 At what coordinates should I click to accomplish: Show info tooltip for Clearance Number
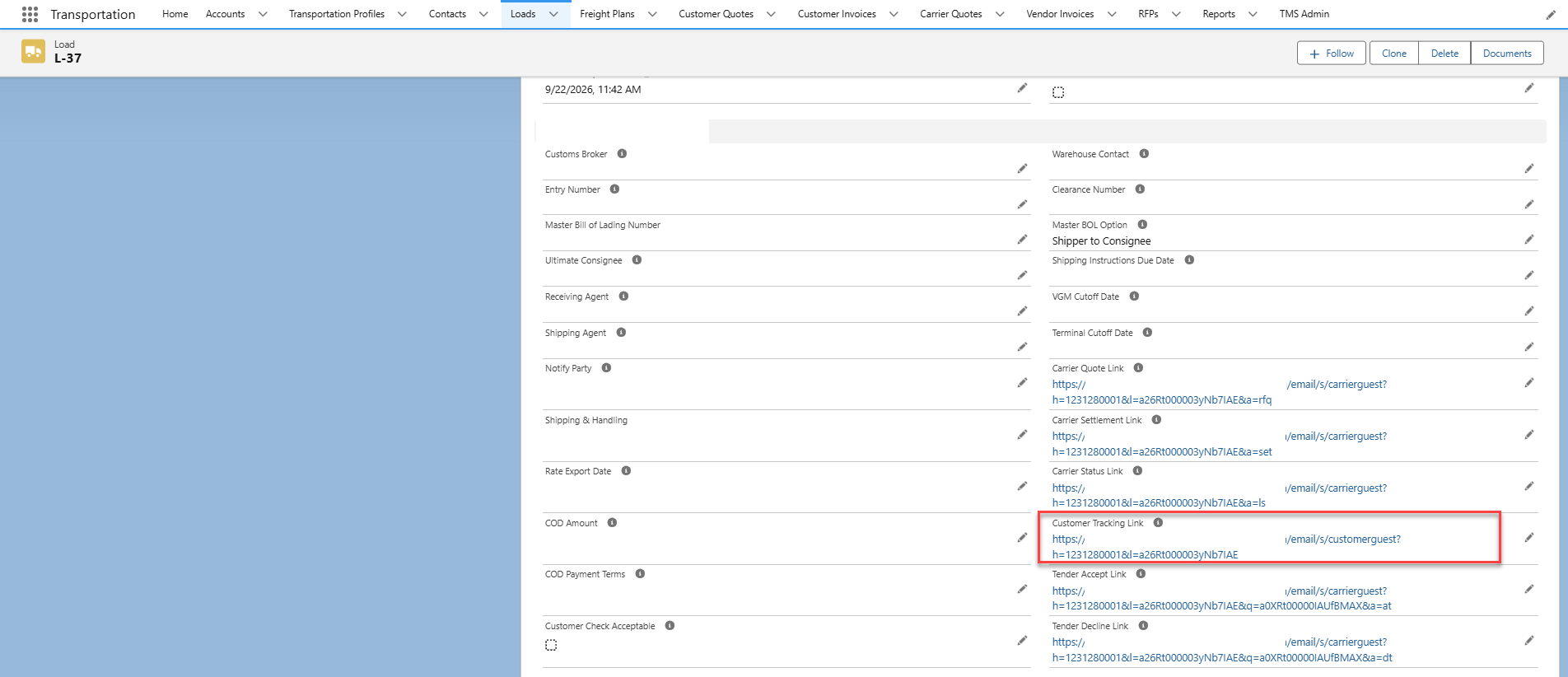[x=1140, y=189]
